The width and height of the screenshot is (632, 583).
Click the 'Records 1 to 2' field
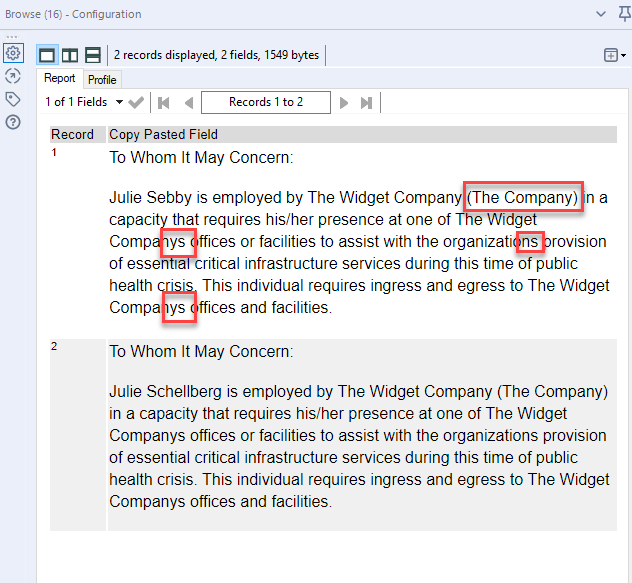click(x=266, y=102)
